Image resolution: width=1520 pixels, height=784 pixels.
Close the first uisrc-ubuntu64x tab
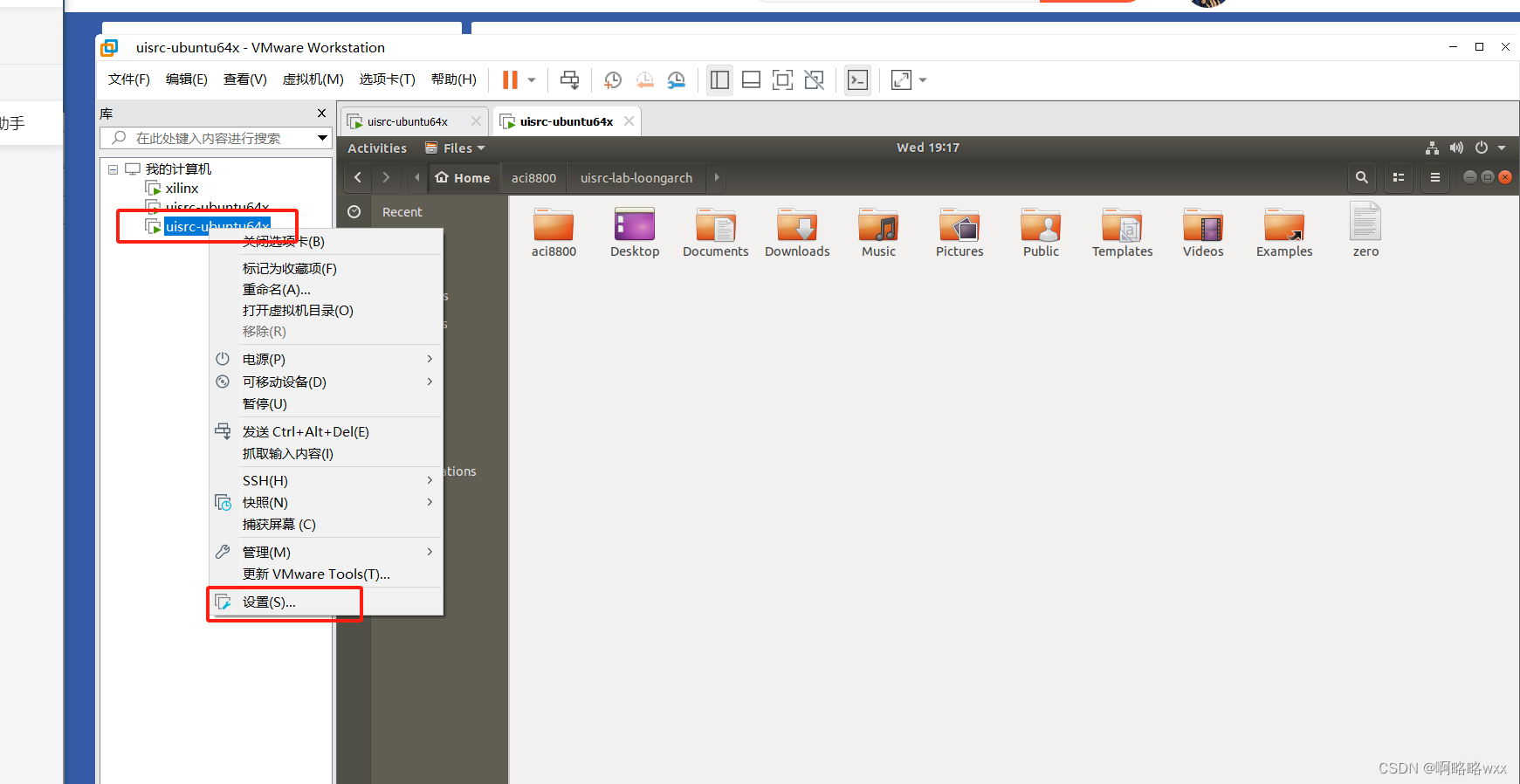click(476, 121)
